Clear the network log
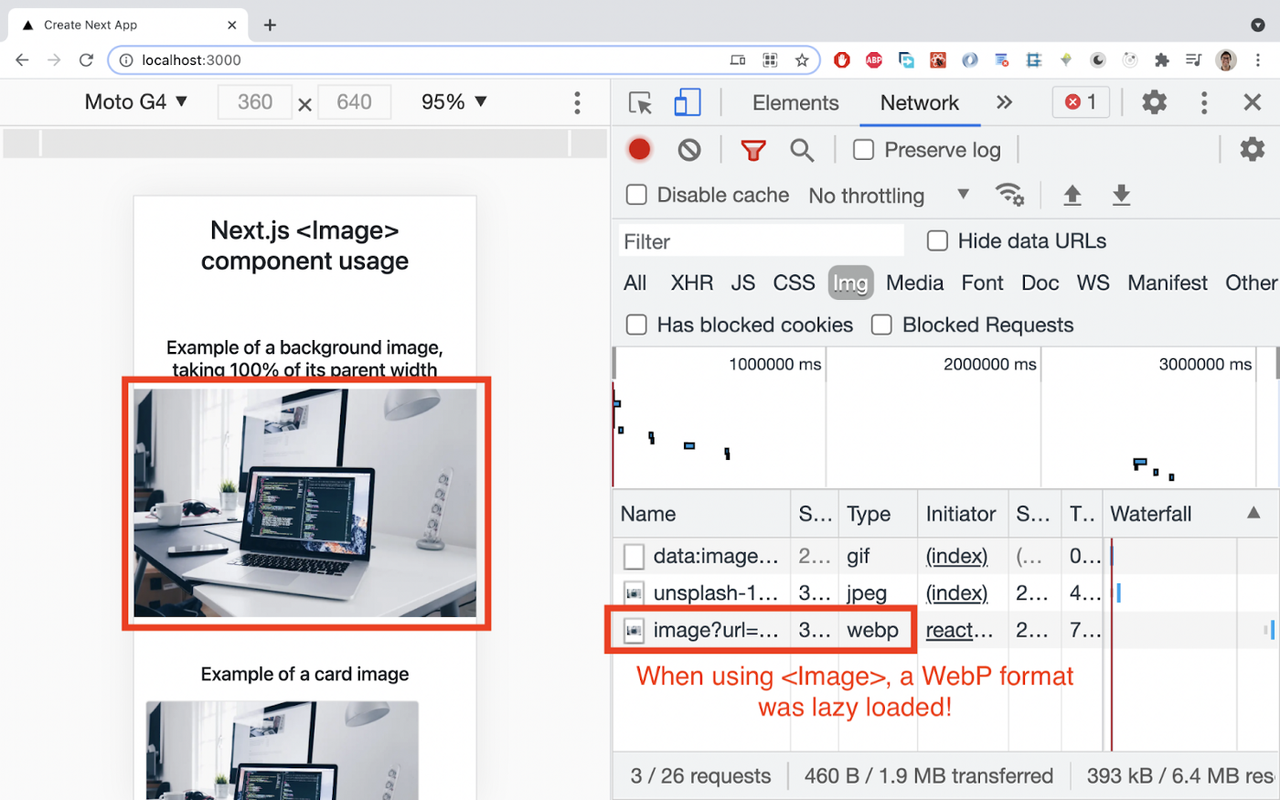Image resolution: width=1280 pixels, height=800 pixels. tap(689, 150)
